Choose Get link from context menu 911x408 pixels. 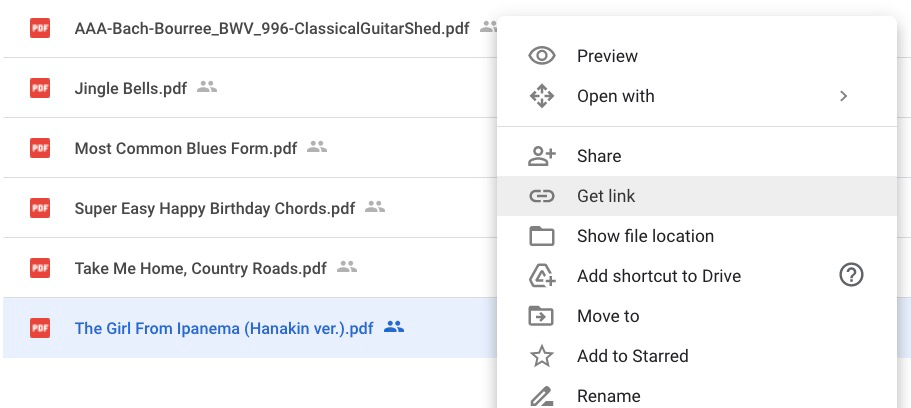pos(606,196)
